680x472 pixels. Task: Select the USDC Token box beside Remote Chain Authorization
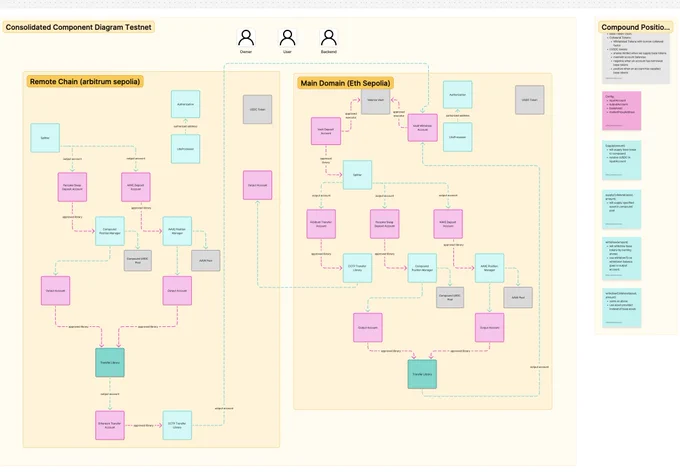(x=258, y=109)
